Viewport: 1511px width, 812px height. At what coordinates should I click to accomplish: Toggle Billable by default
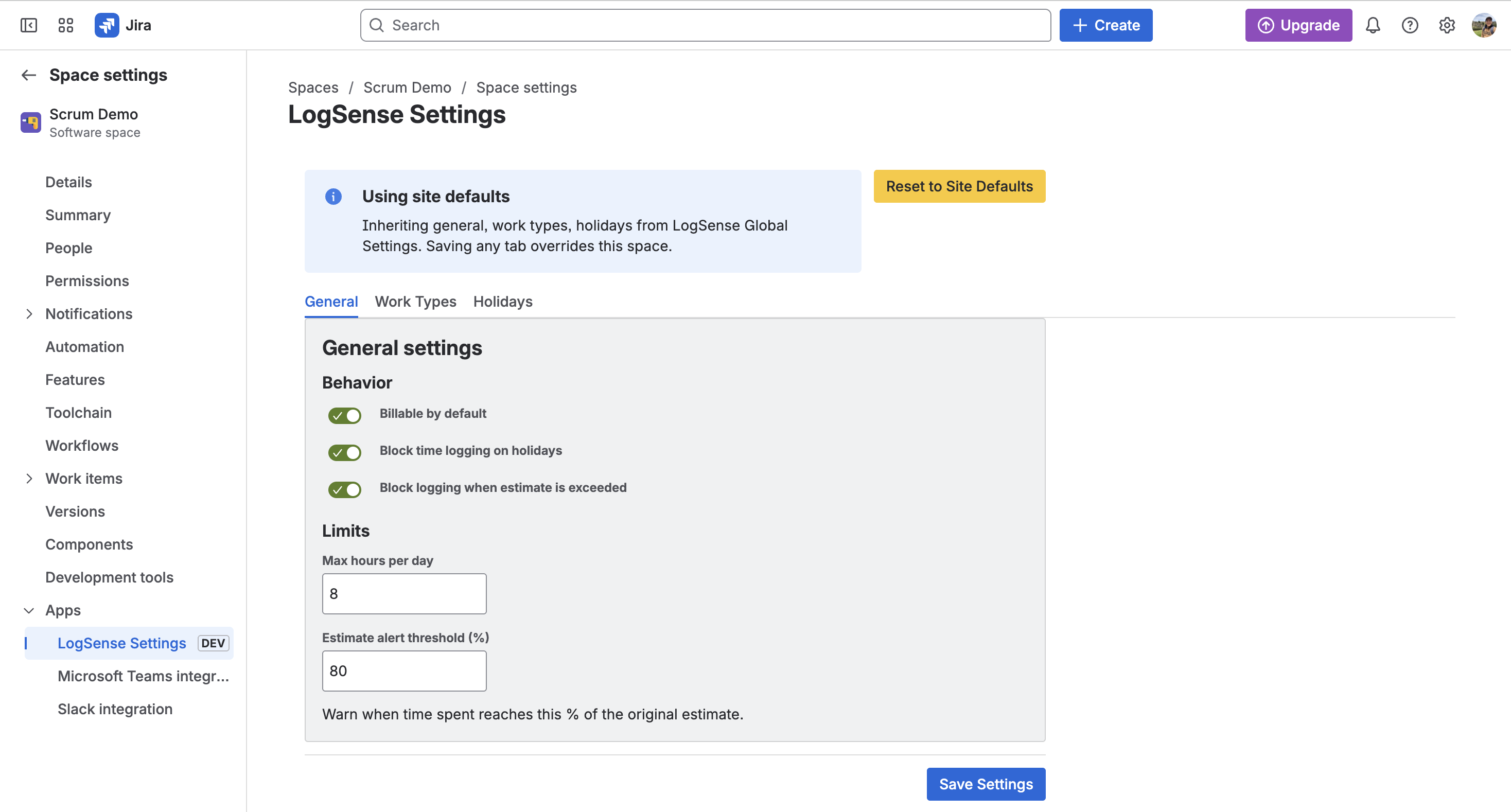344,415
